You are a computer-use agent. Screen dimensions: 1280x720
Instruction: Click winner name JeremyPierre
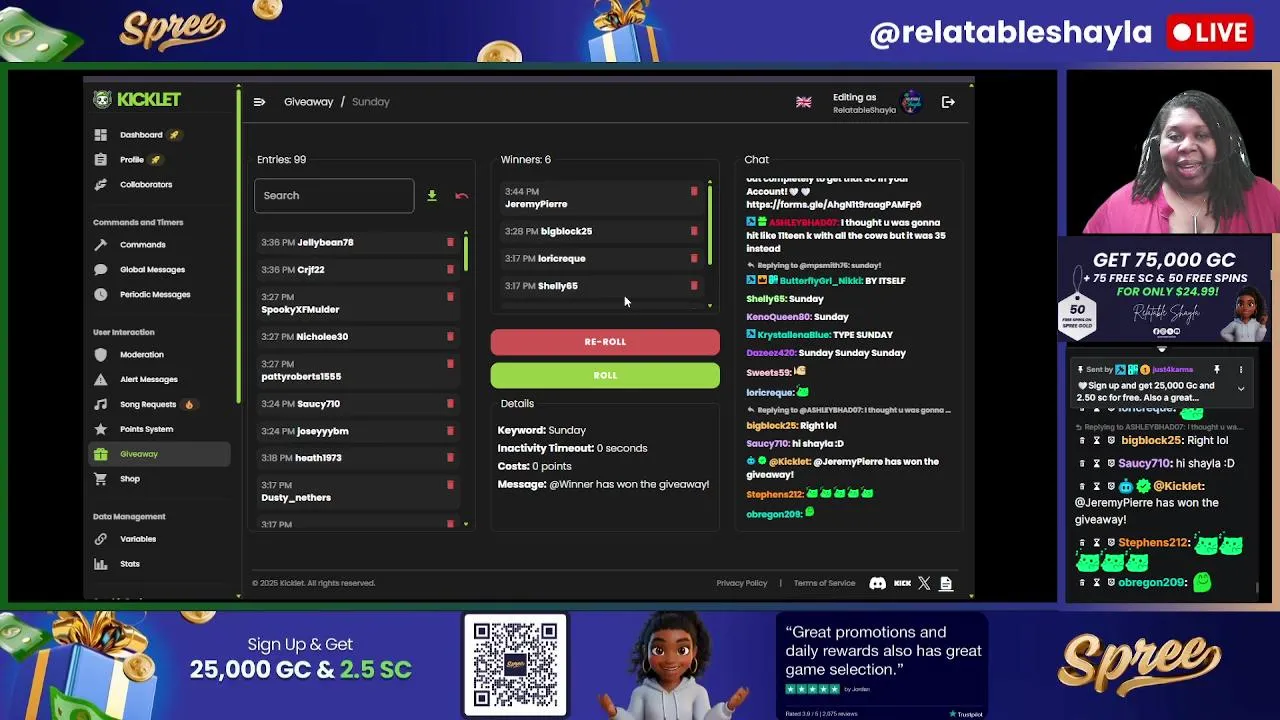pyautogui.click(x=536, y=204)
